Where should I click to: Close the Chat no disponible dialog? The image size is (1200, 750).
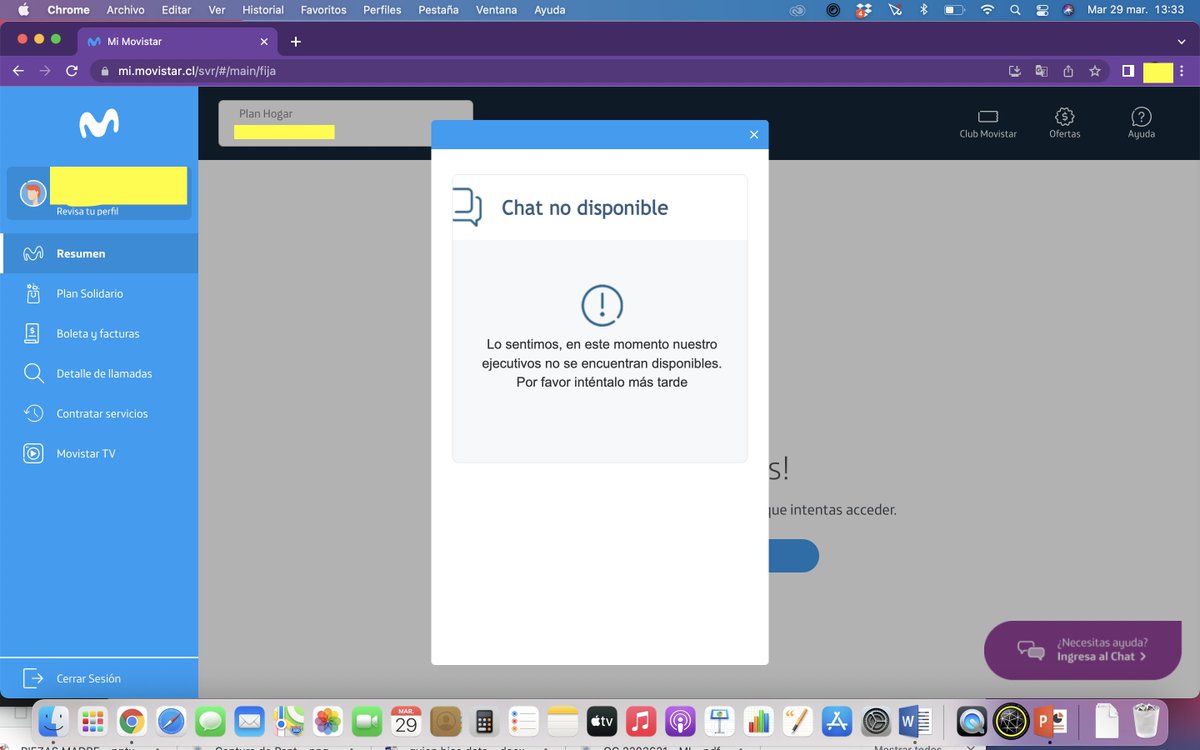[754, 135]
